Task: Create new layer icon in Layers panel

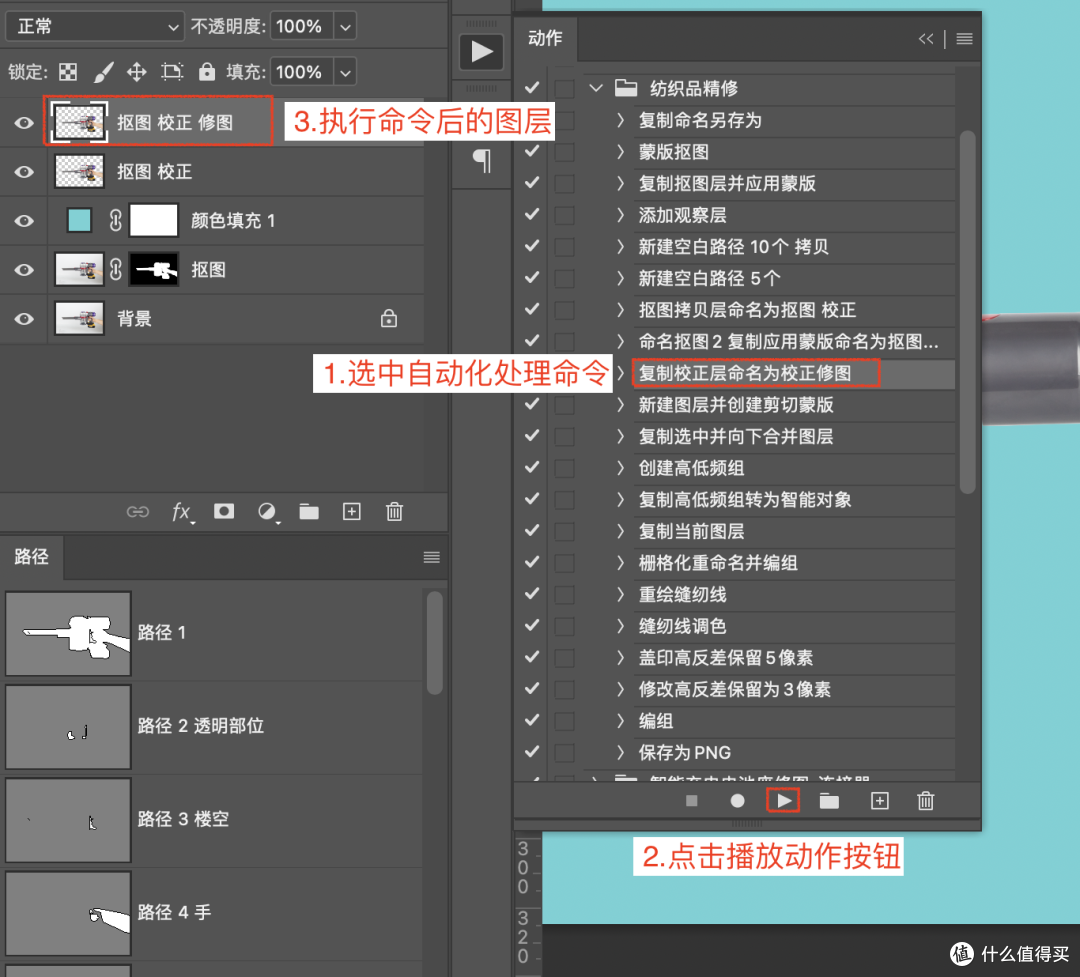Action: coord(352,511)
